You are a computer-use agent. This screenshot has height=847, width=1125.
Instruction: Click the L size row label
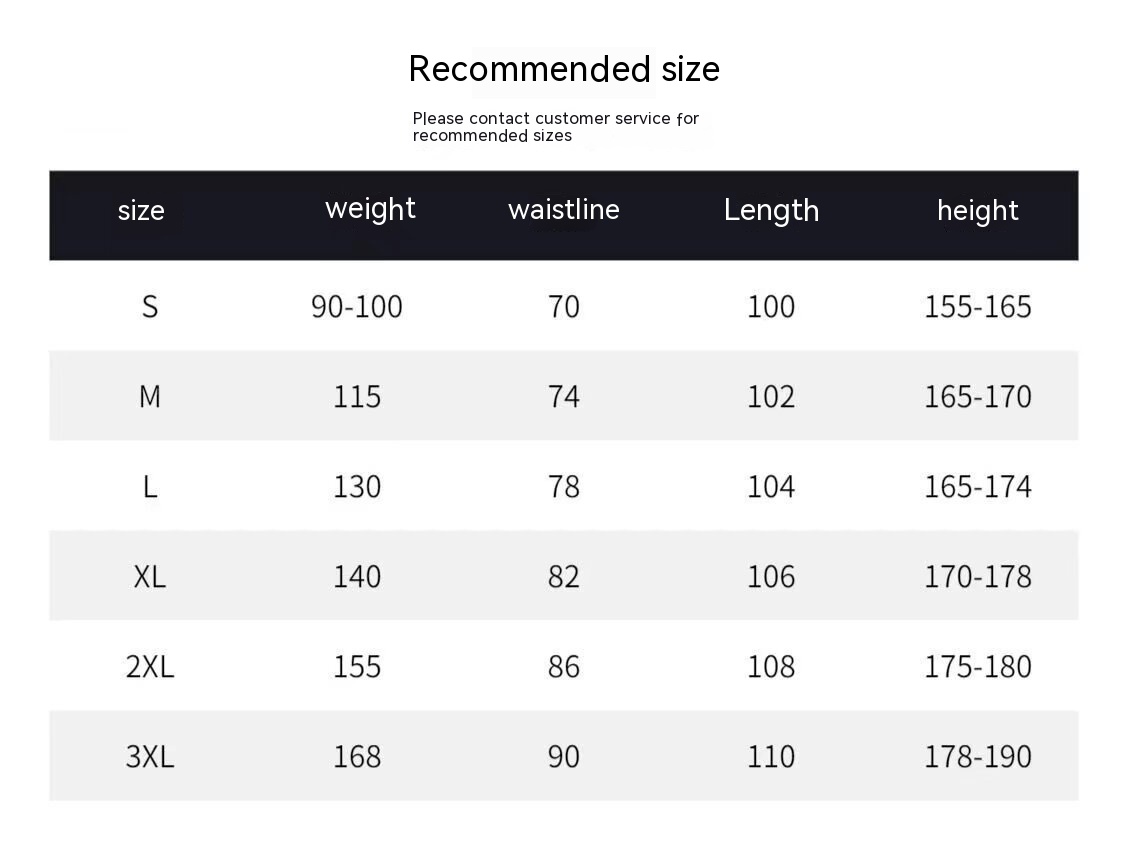pos(150,487)
